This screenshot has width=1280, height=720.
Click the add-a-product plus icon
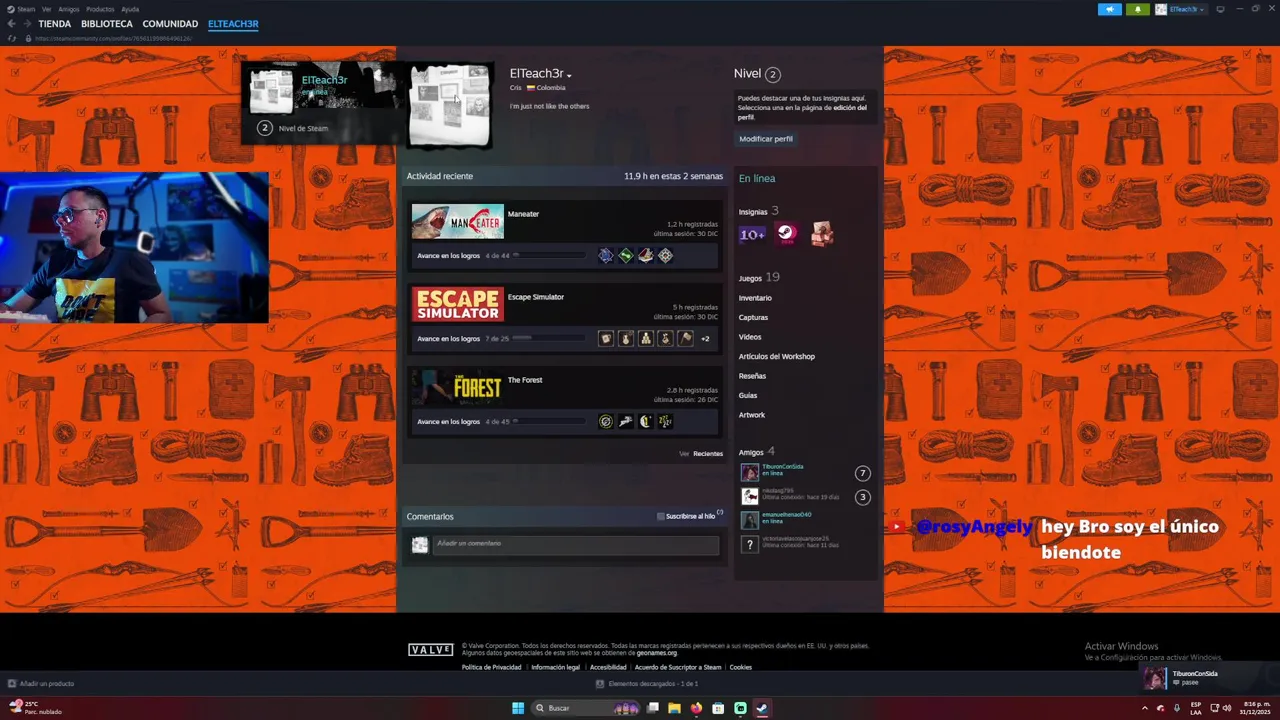point(12,684)
